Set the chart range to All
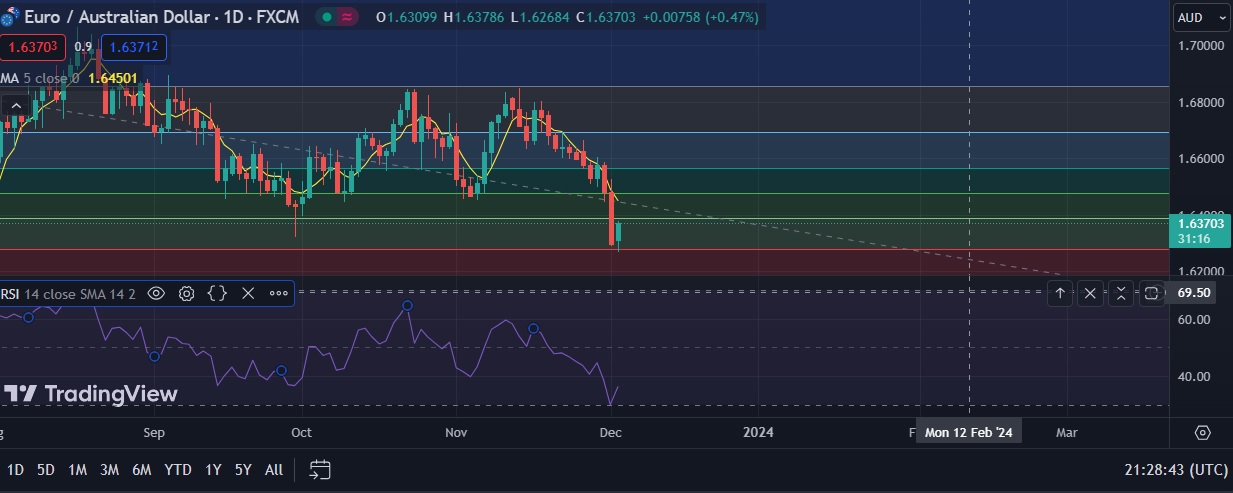The height and width of the screenshot is (493, 1233). (274, 470)
